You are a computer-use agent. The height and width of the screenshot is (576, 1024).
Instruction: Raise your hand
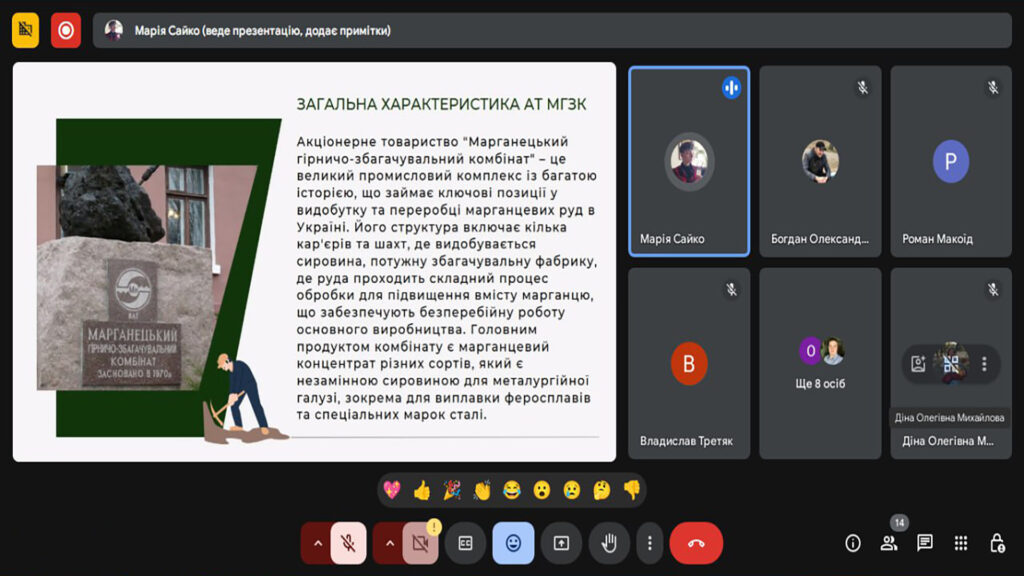click(609, 543)
